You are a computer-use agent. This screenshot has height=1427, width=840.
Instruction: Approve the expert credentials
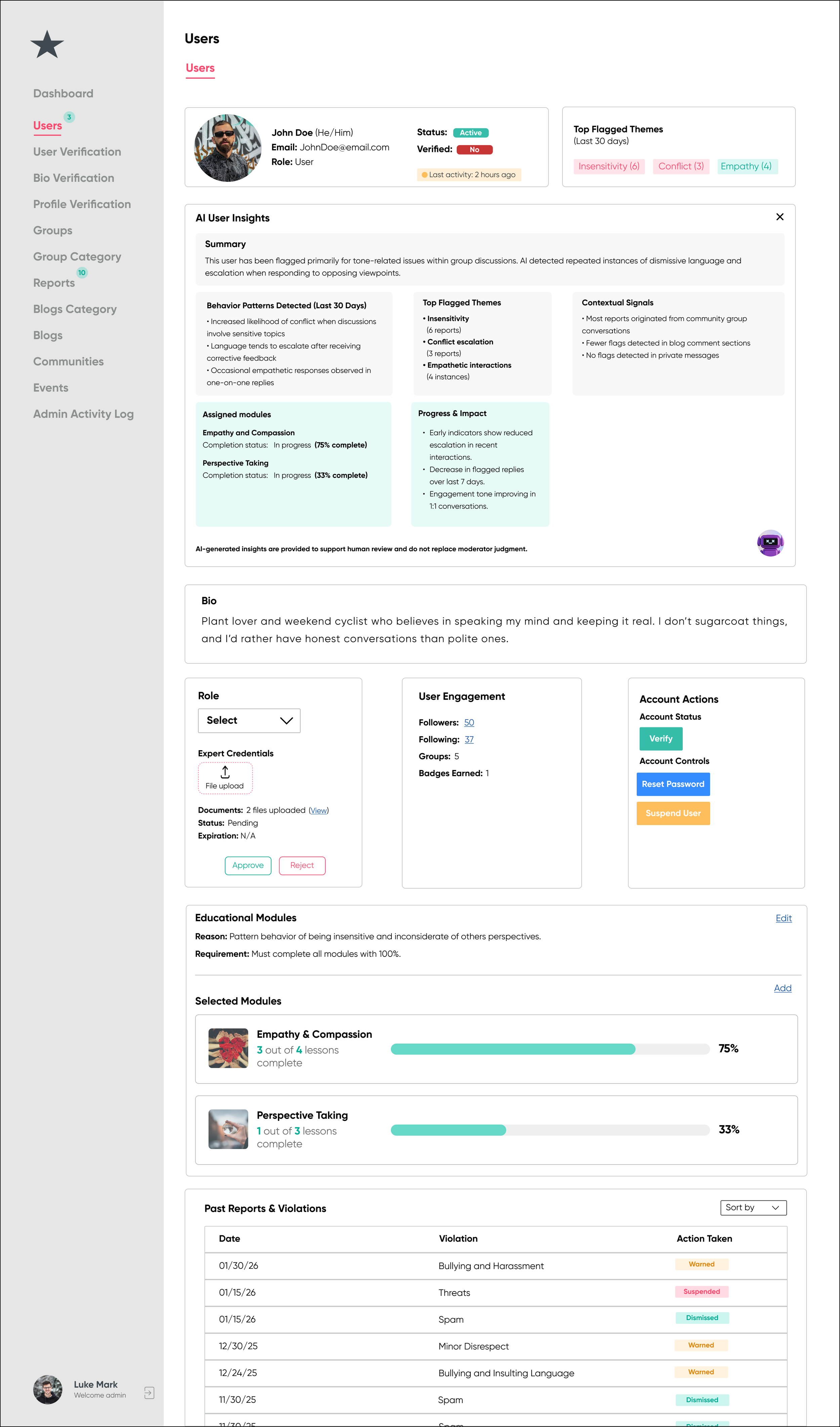(x=248, y=865)
